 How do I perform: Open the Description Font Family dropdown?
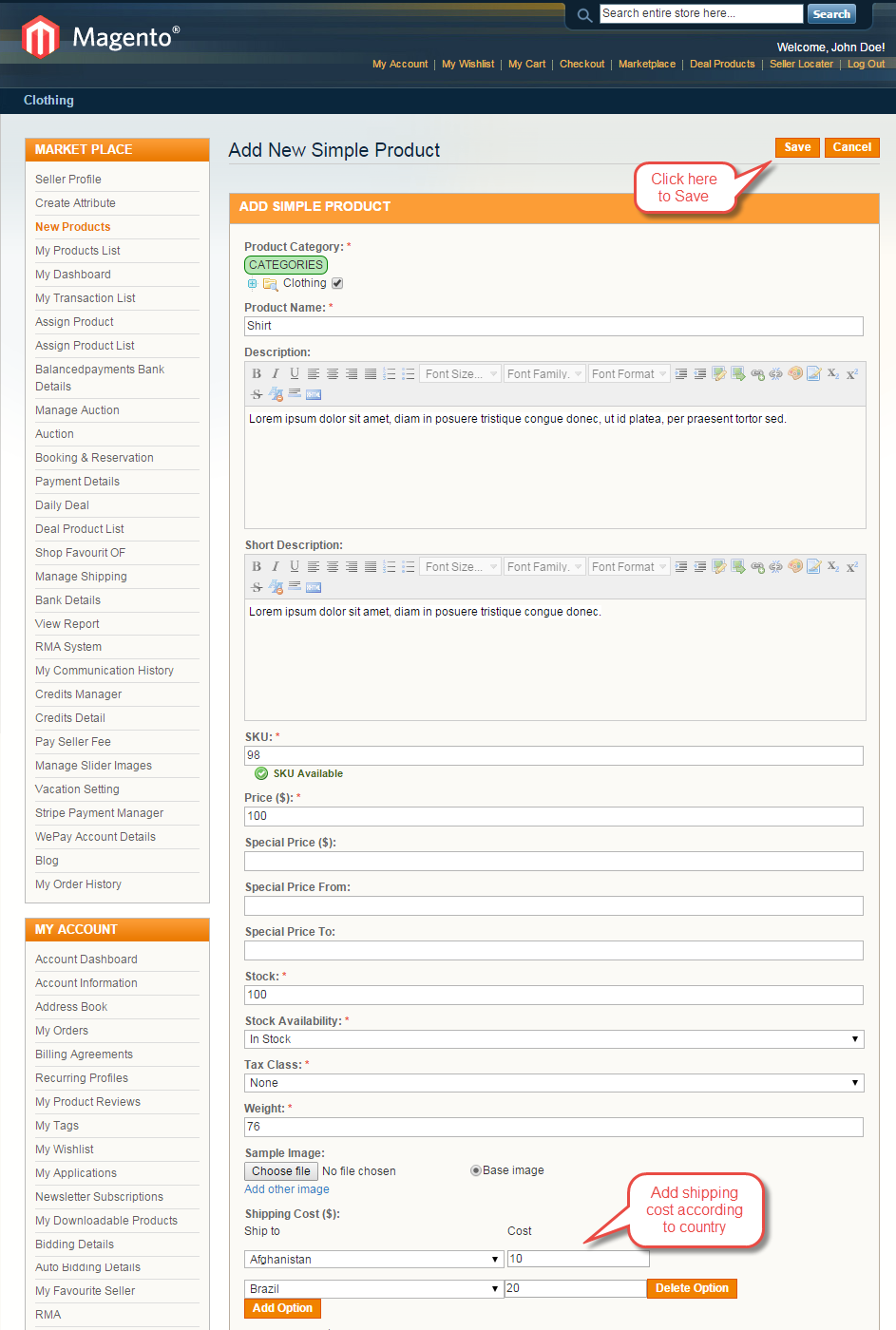click(544, 374)
